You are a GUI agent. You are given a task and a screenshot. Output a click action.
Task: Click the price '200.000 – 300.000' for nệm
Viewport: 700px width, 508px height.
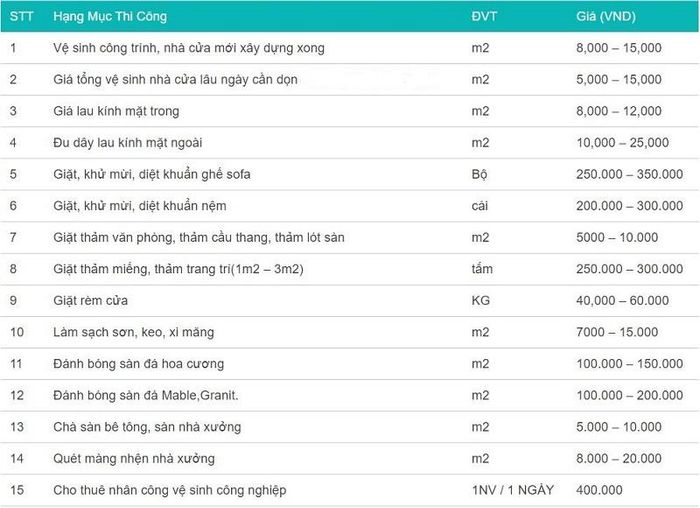point(629,206)
